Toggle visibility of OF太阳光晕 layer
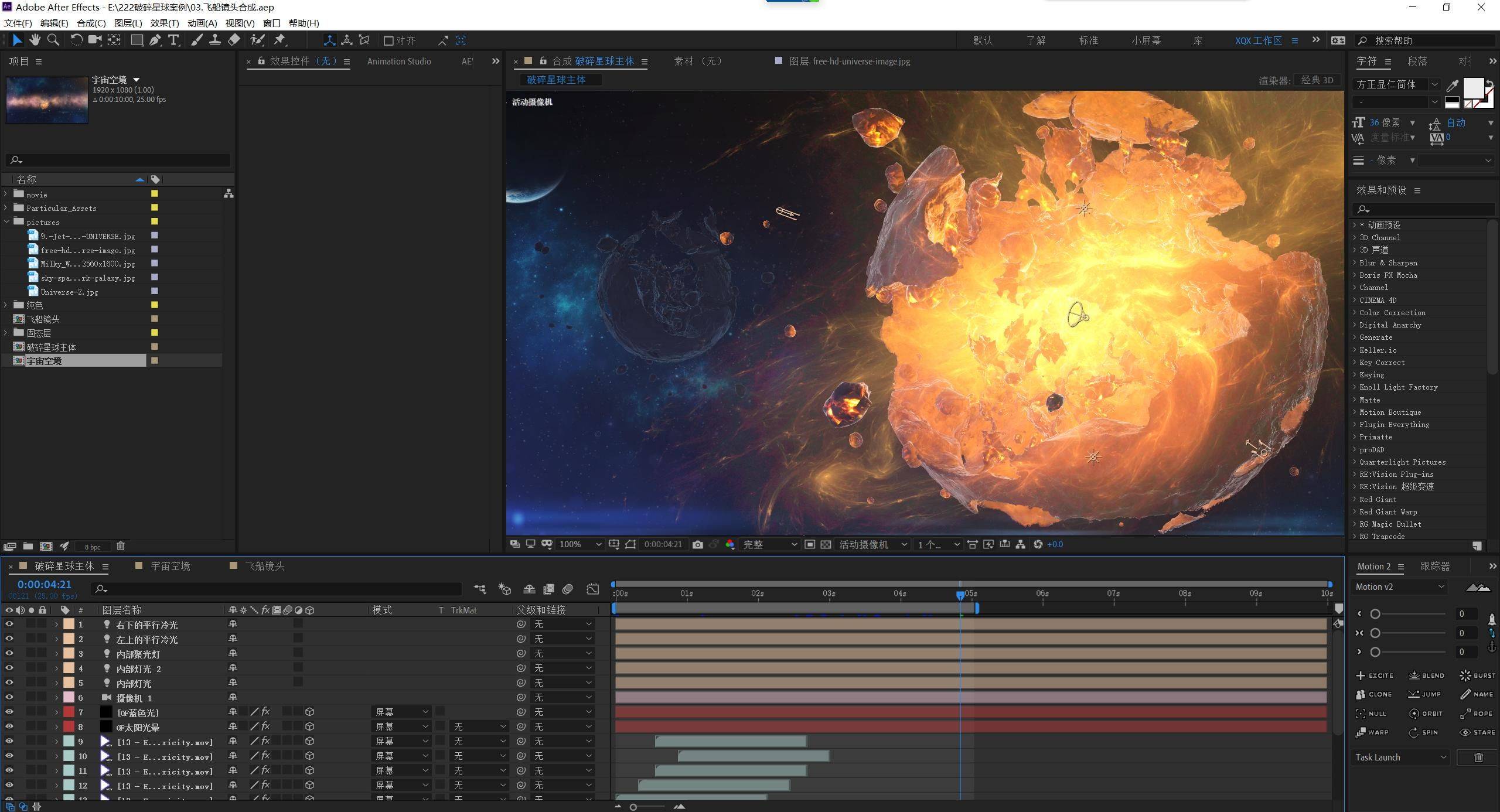 coord(9,726)
